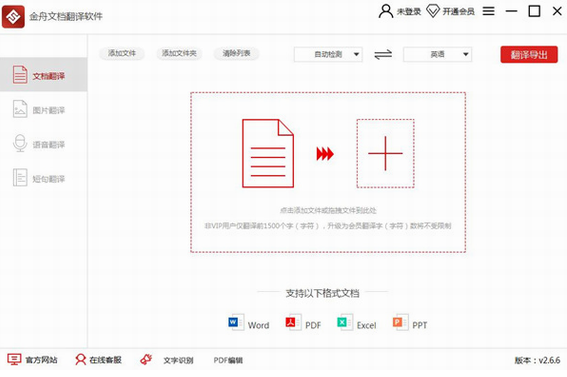This screenshot has width=567, height=377.
Task: Click the voice translation microphone icon
Action: pyautogui.click(x=20, y=143)
